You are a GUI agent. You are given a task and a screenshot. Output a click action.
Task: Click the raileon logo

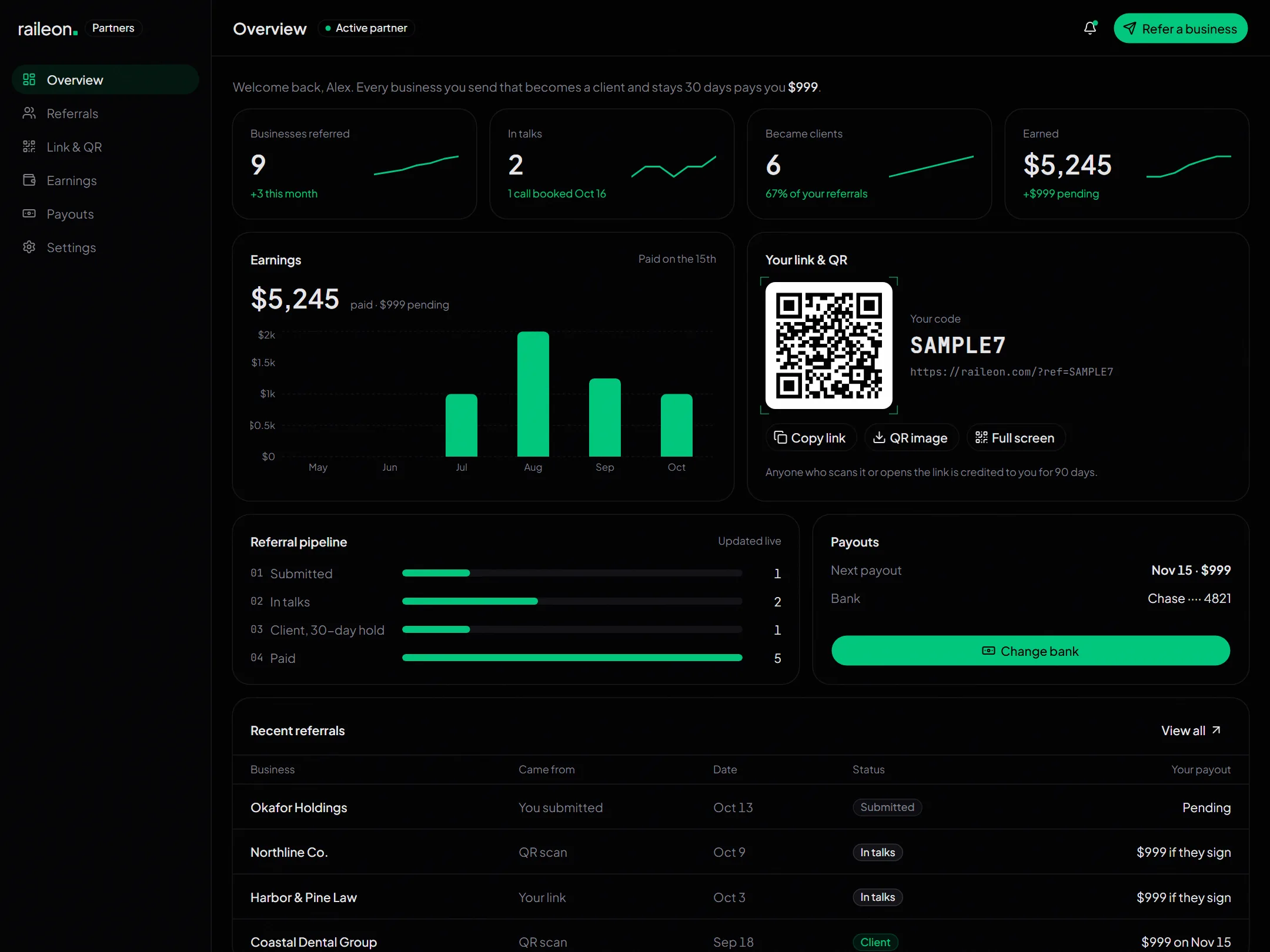47,28
